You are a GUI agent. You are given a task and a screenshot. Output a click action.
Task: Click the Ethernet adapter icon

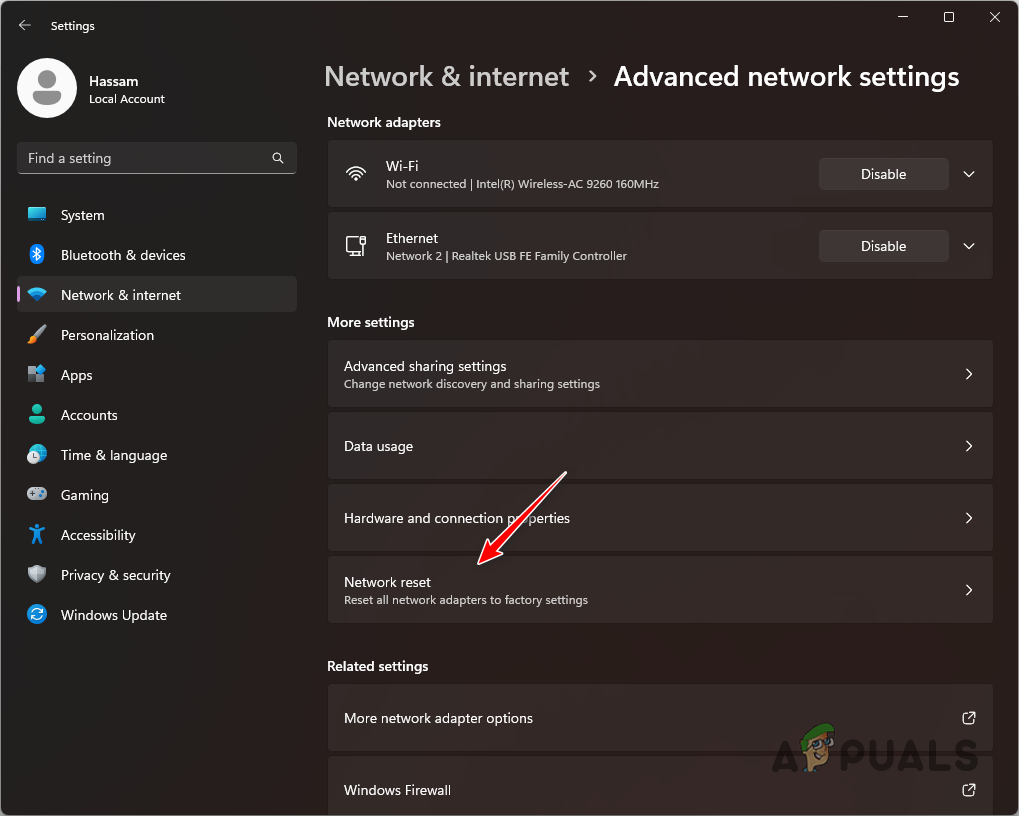tap(356, 246)
